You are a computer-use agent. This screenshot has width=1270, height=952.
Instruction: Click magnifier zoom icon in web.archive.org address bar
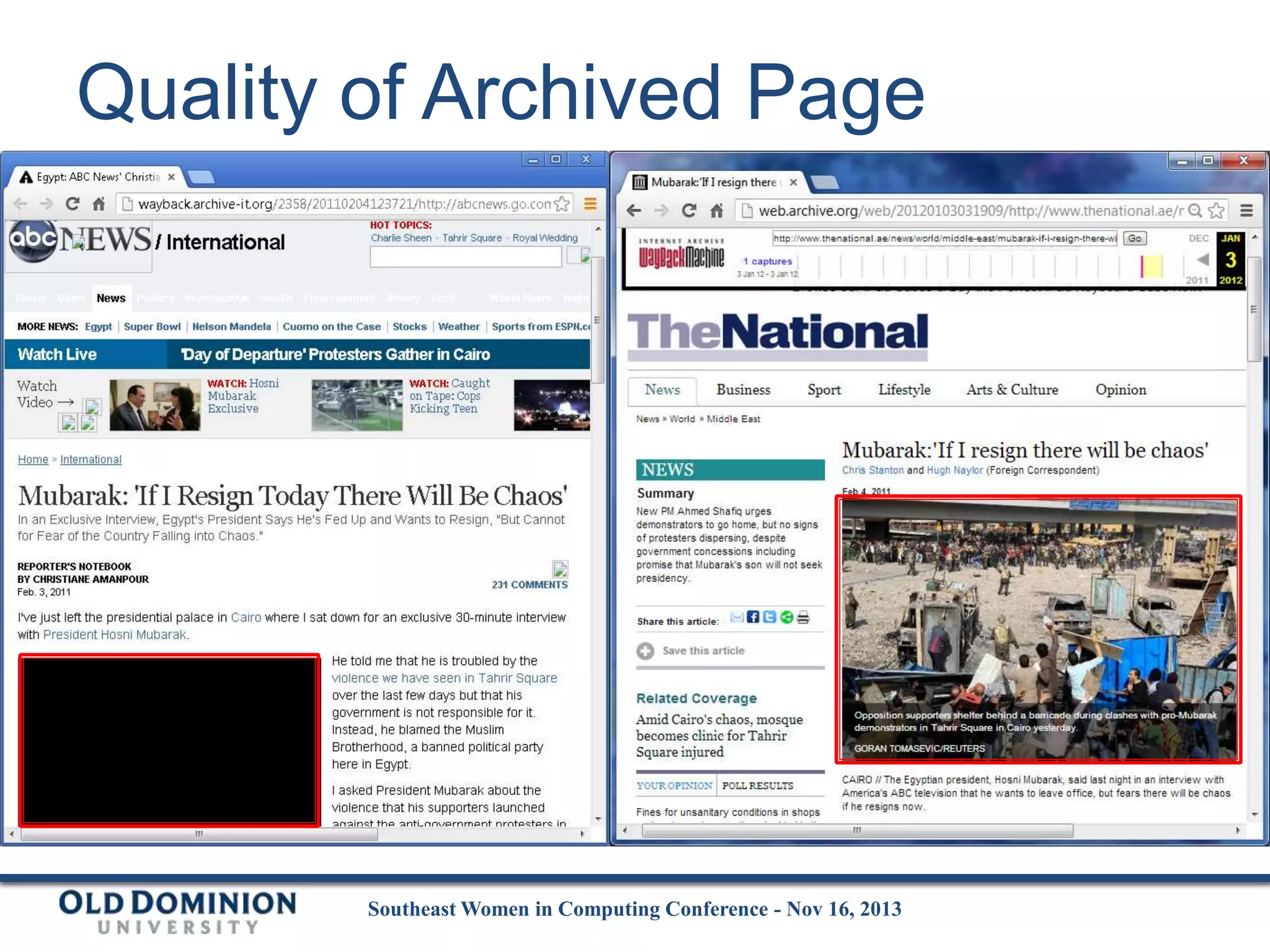coord(1195,211)
